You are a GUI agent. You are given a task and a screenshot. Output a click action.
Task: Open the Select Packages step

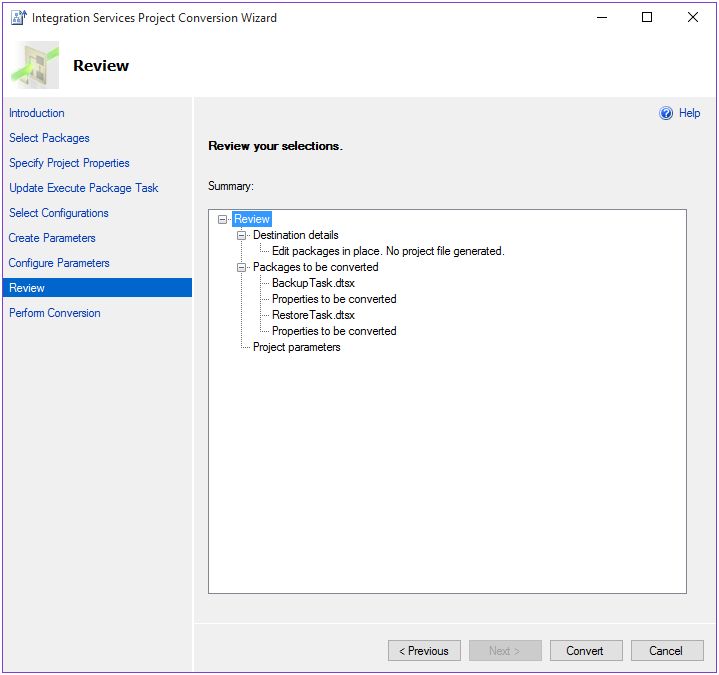click(x=49, y=138)
